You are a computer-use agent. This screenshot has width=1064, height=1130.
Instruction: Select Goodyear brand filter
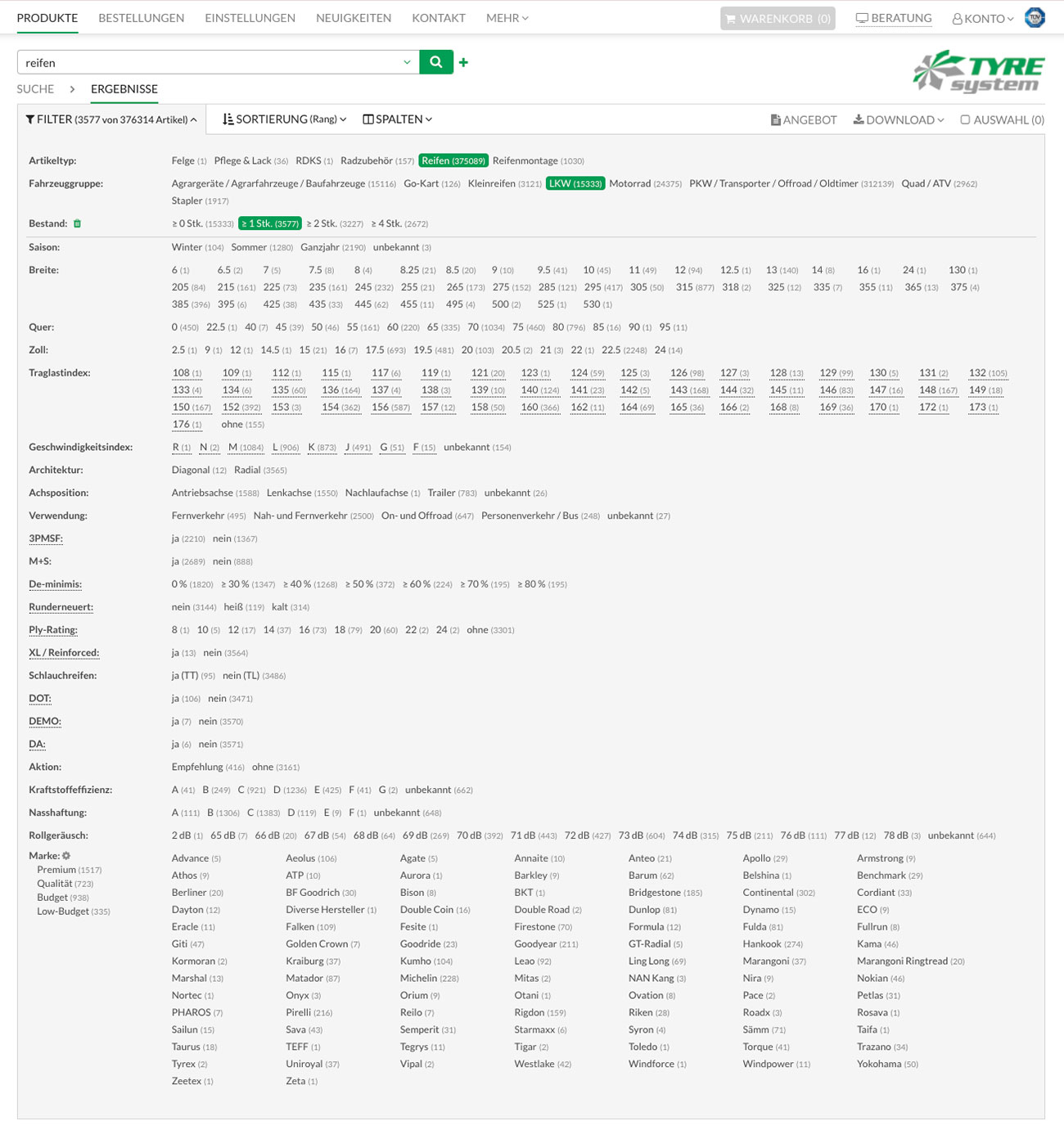[546, 943]
